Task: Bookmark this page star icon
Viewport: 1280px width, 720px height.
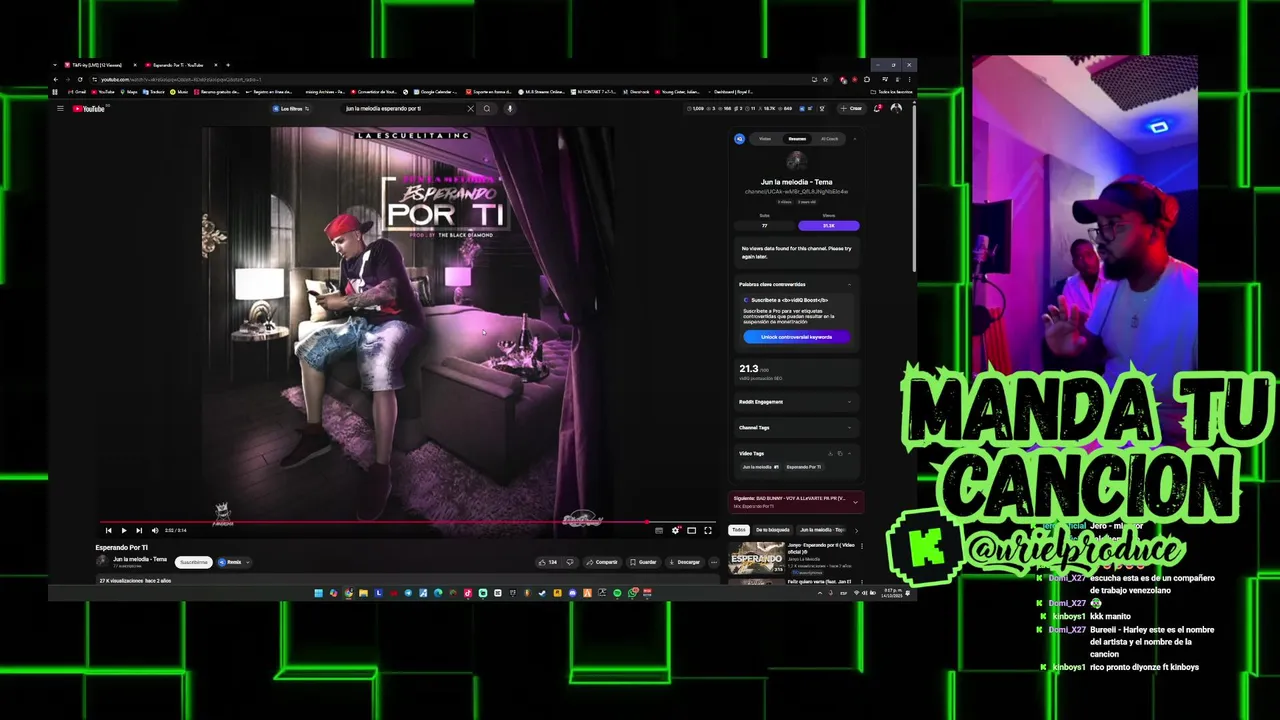Action: pyautogui.click(x=825, y=79)
